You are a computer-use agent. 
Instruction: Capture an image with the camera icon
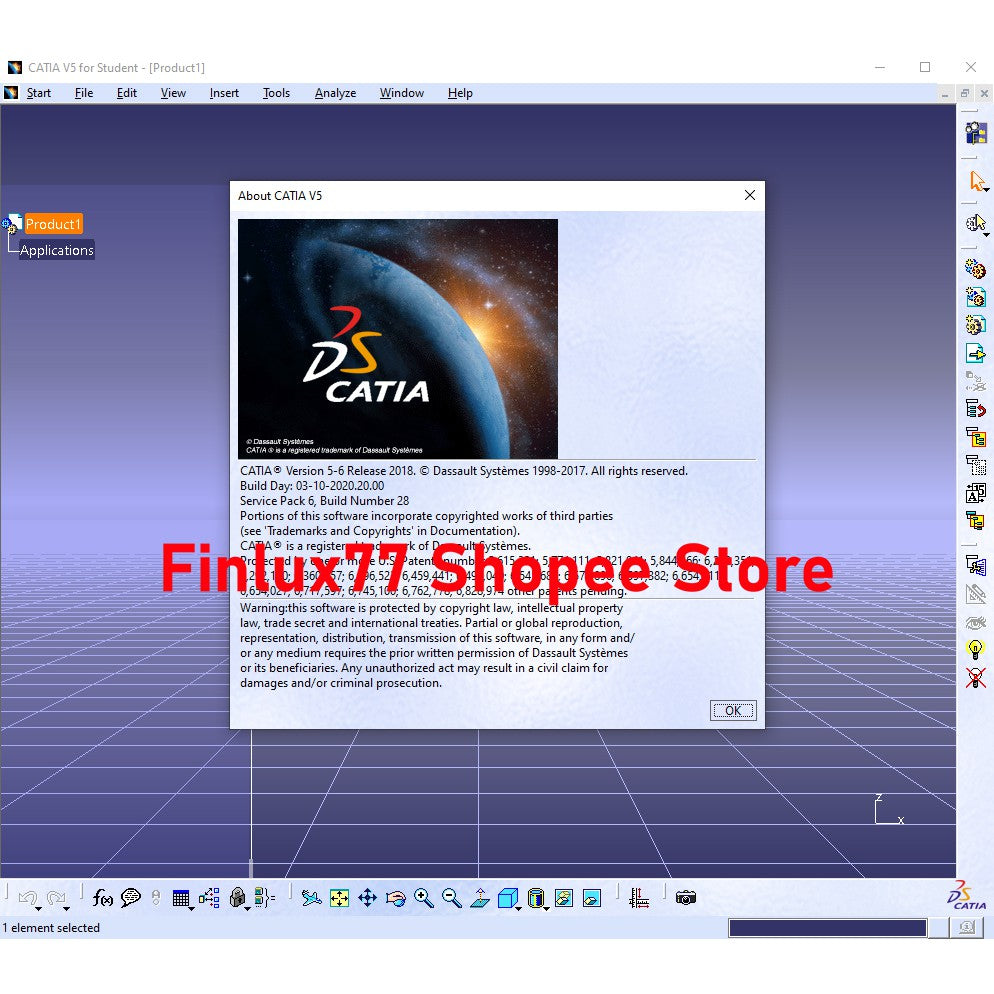point(685,897)
